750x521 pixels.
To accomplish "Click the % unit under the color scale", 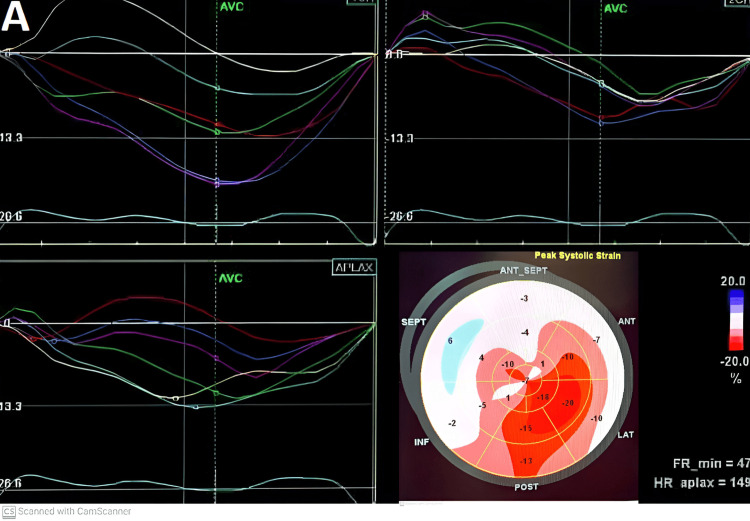I will pyautogui.click(x=736, y=378).
